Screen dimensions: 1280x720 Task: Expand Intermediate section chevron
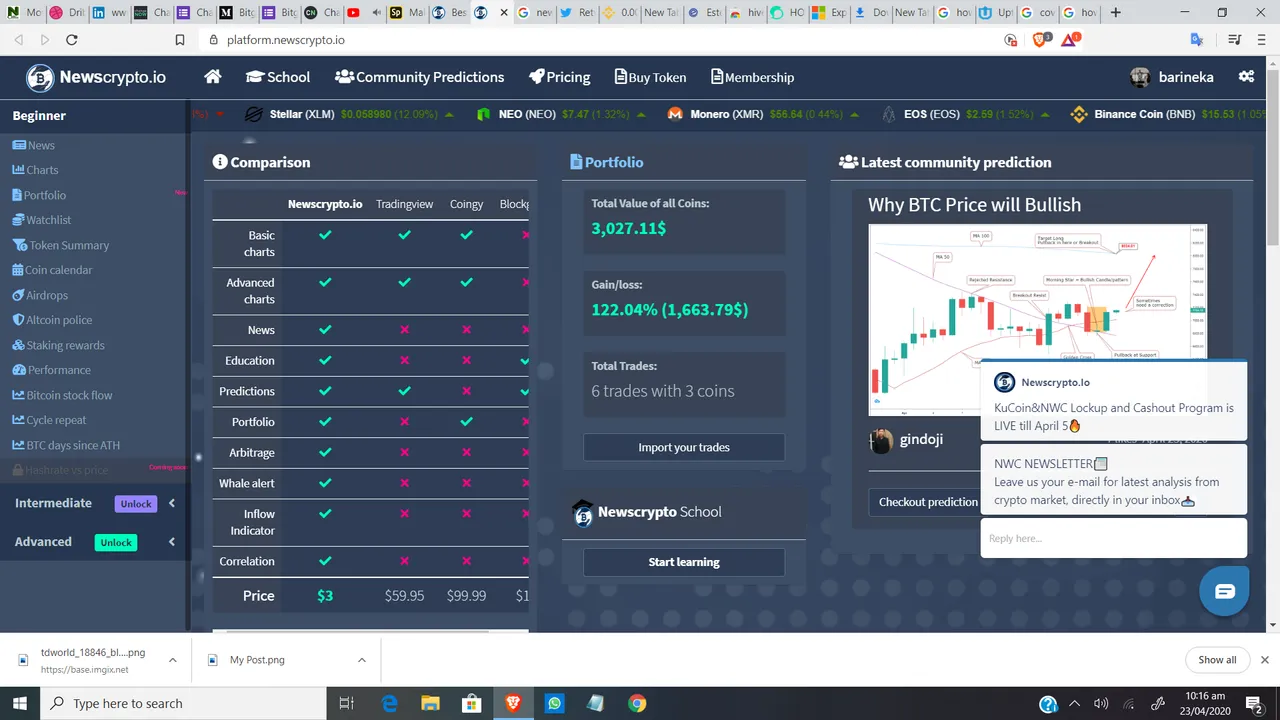pyautogui.click(x=172, y=504)
